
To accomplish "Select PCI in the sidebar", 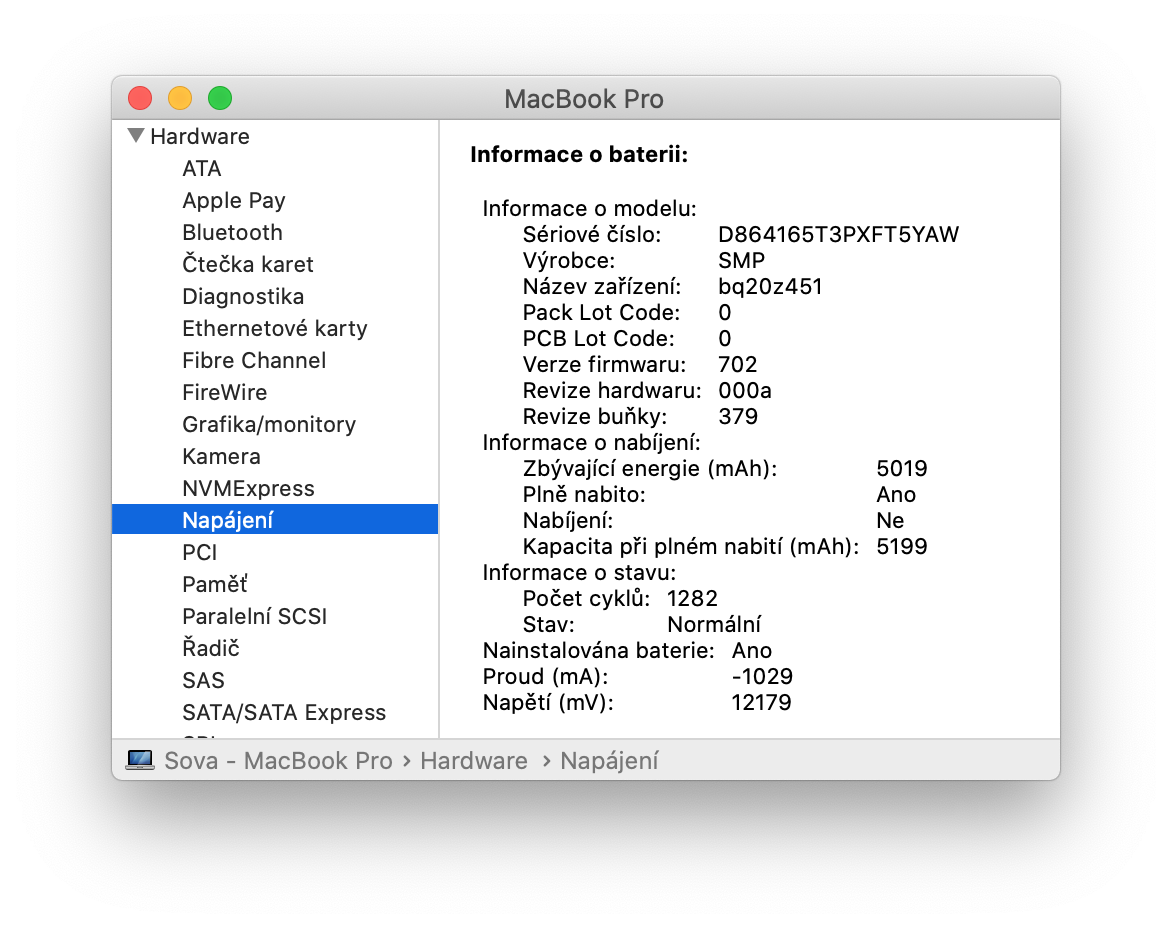I will pyautogui.click(x=200, y=552).
